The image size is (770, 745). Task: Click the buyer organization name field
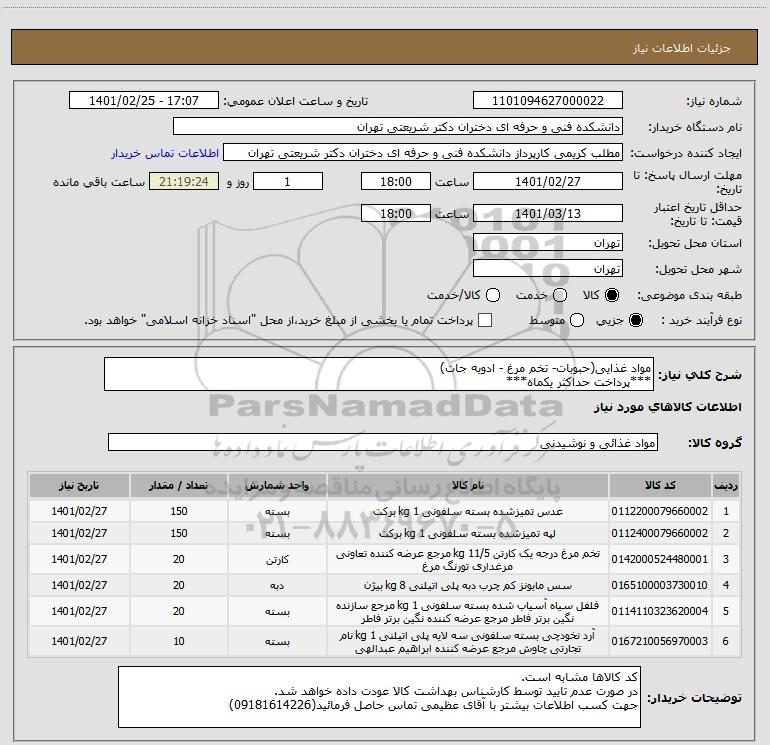click(x=398, y=127)
